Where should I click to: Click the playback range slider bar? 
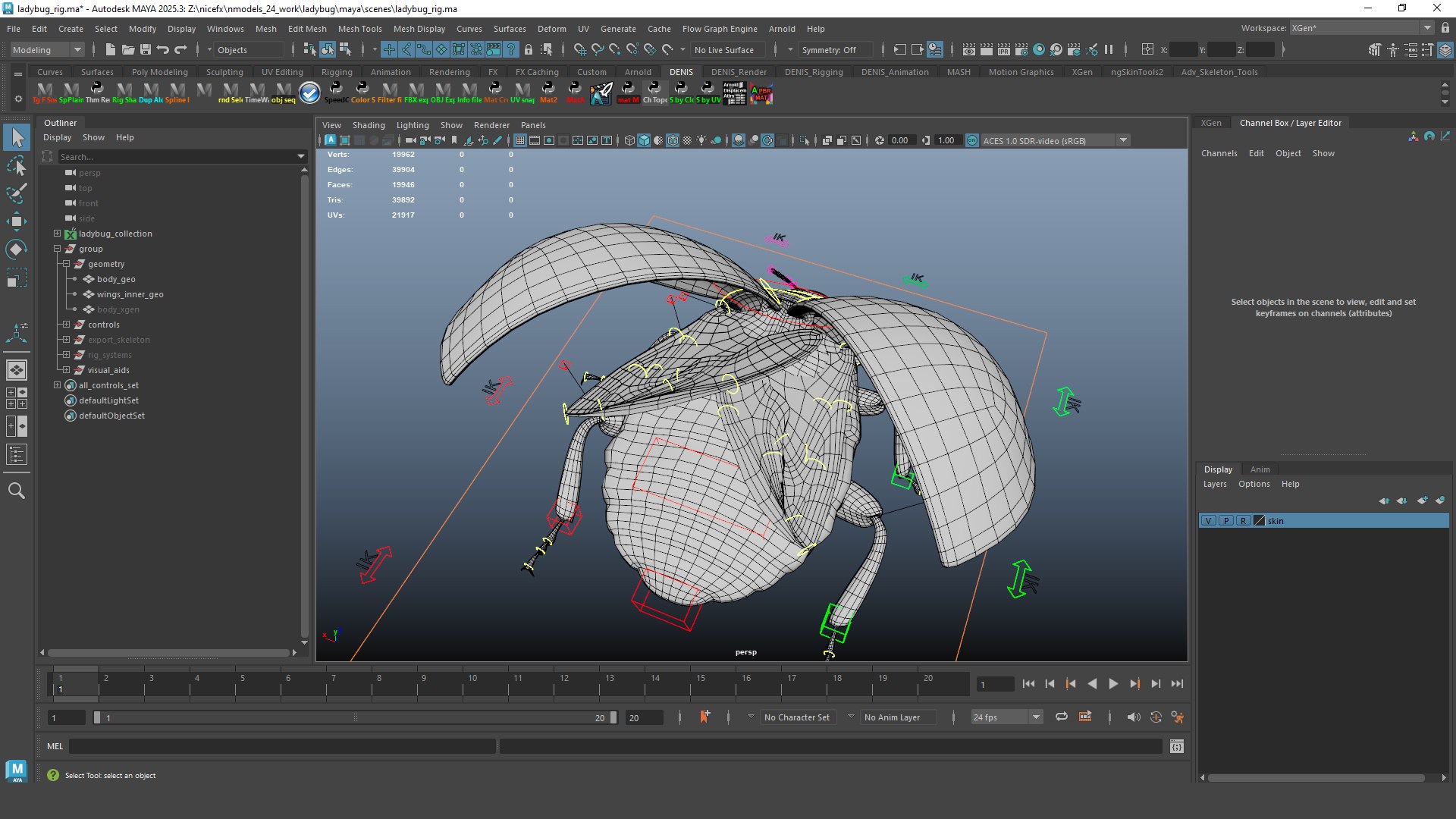click(x=355, y=717)
